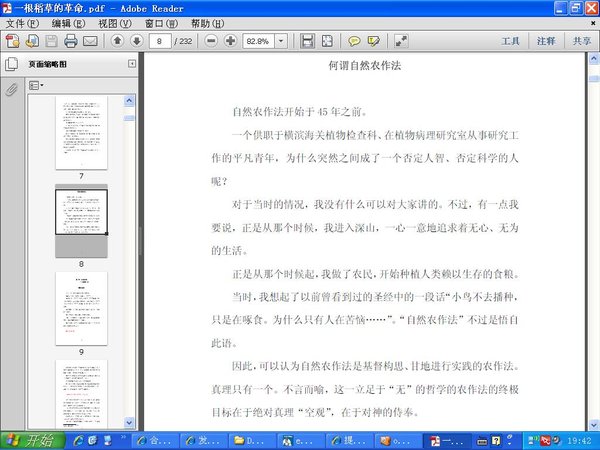Viewport: 600px width, 450px height.
Task: Go to previous page with up arrow
Action: 117,41
